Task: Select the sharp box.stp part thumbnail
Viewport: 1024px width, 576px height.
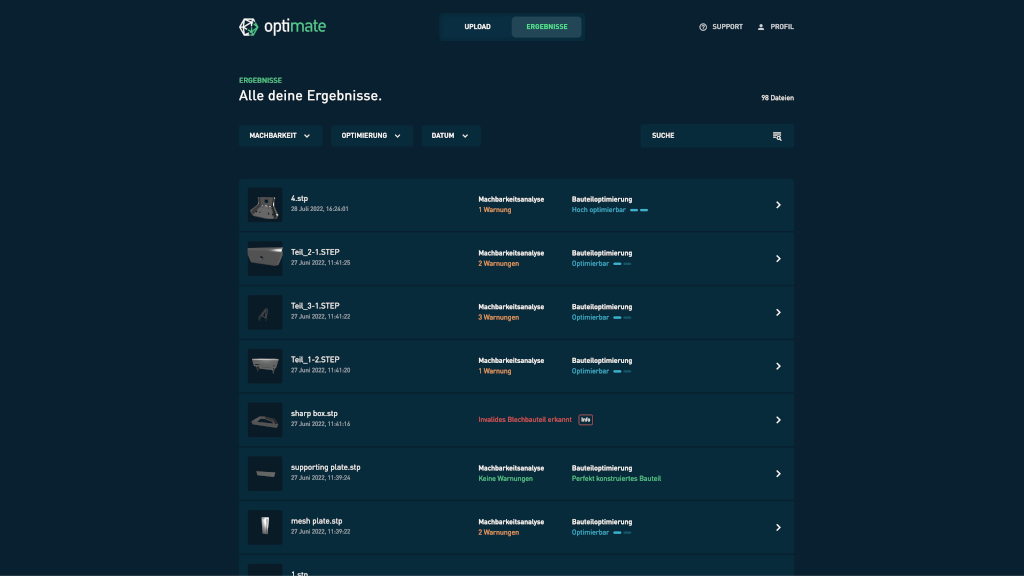Action: click(x=265, y=420)
